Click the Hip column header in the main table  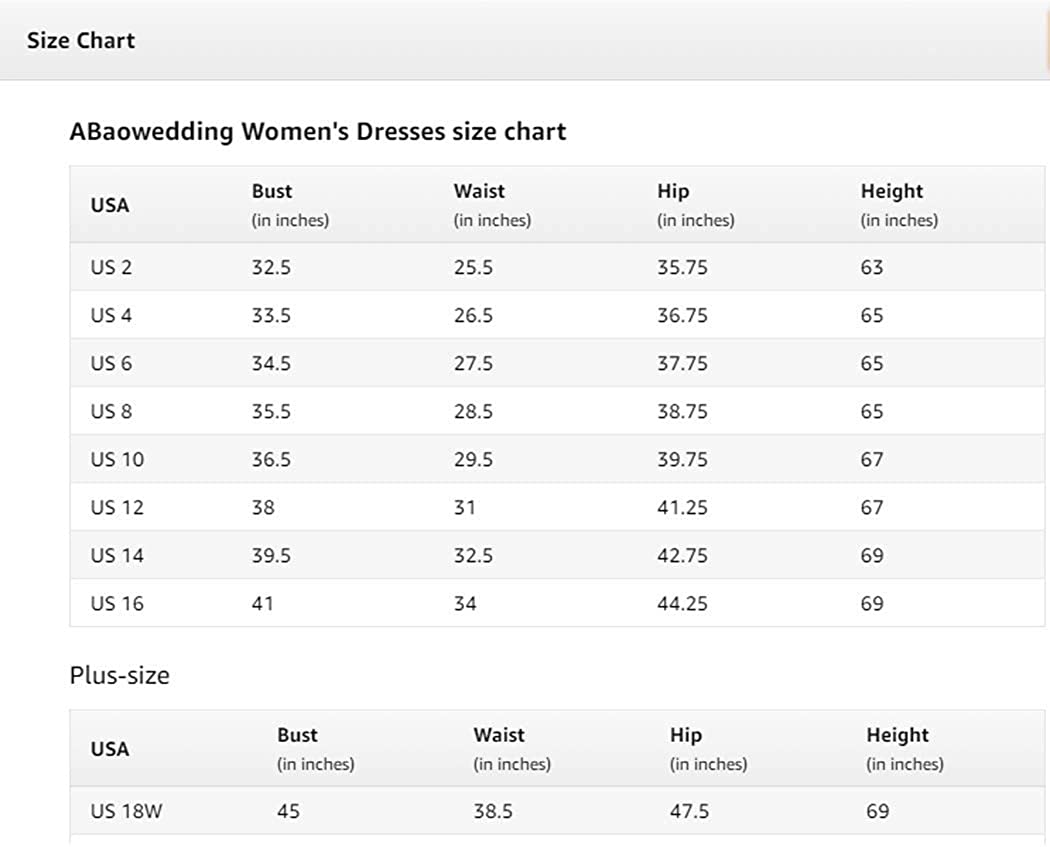pyautogui.click(x=673, y=191)
